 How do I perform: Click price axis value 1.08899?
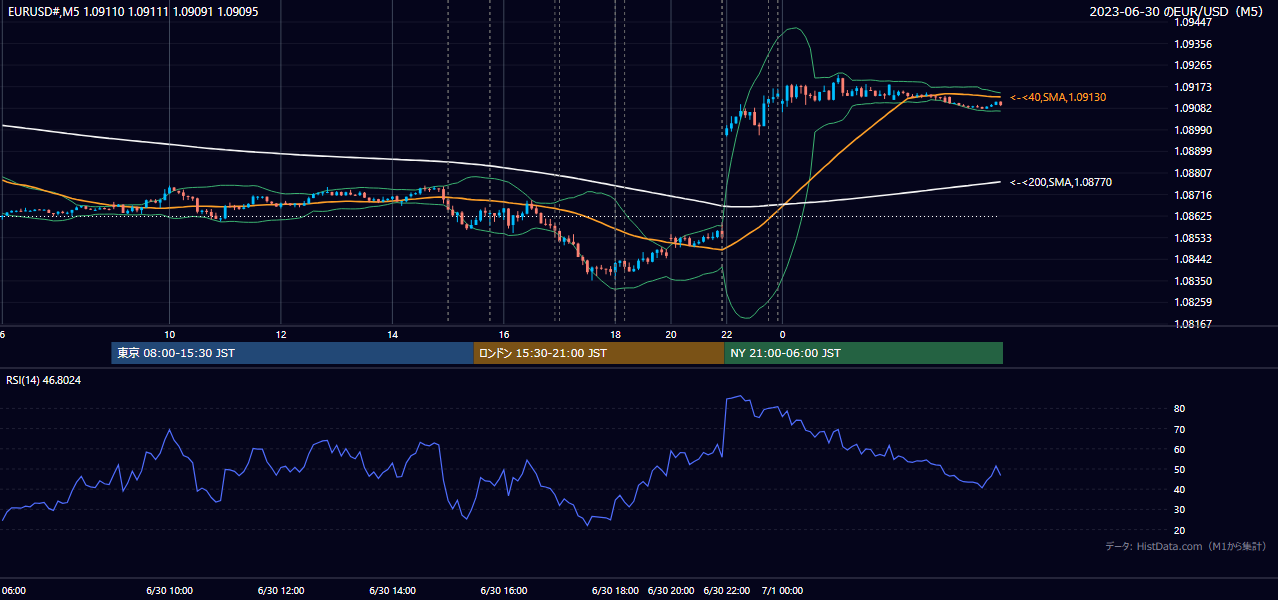pyautogui.click(x=1193, y=151)
